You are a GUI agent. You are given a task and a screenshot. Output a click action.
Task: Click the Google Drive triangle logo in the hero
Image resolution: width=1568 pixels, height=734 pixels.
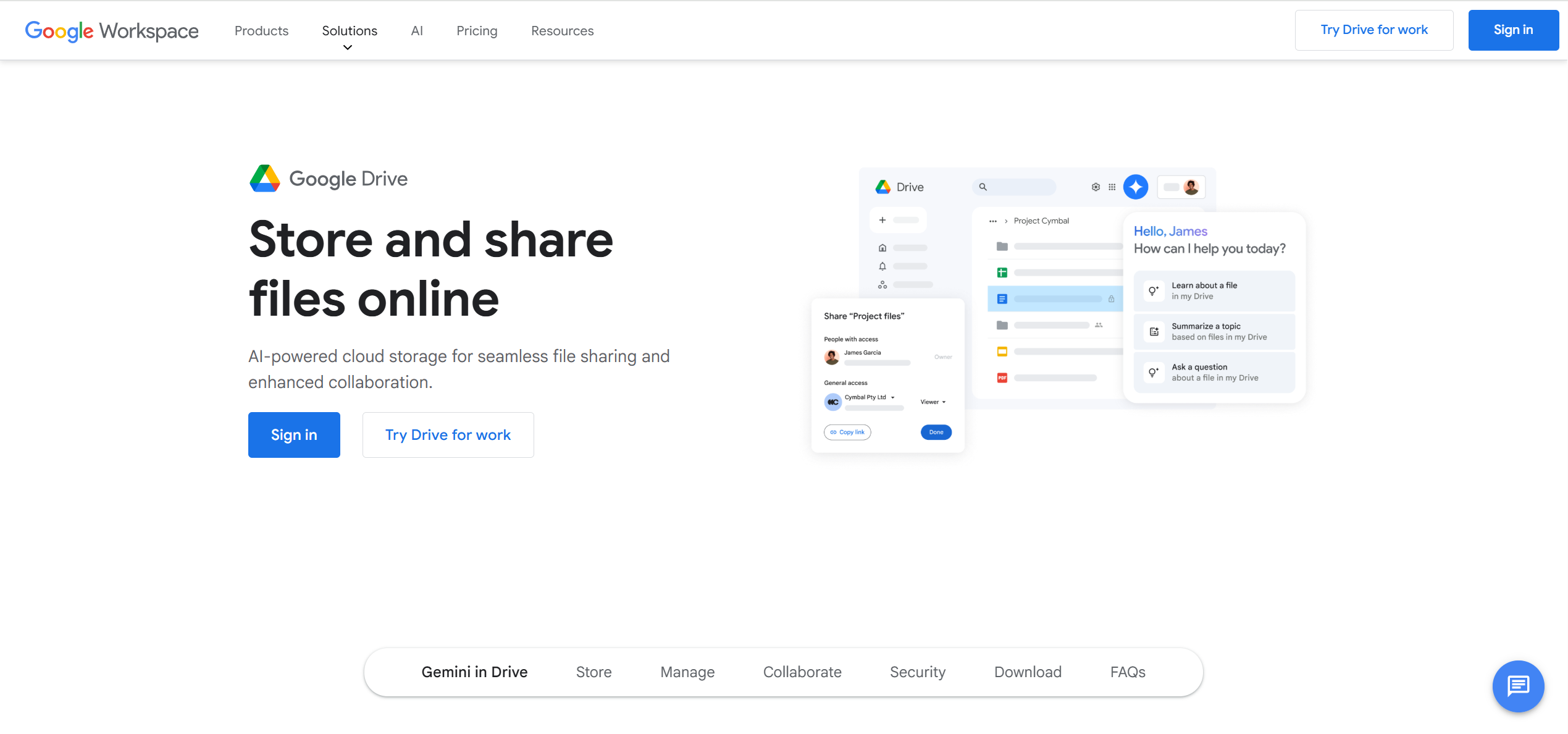click(265, 179)
